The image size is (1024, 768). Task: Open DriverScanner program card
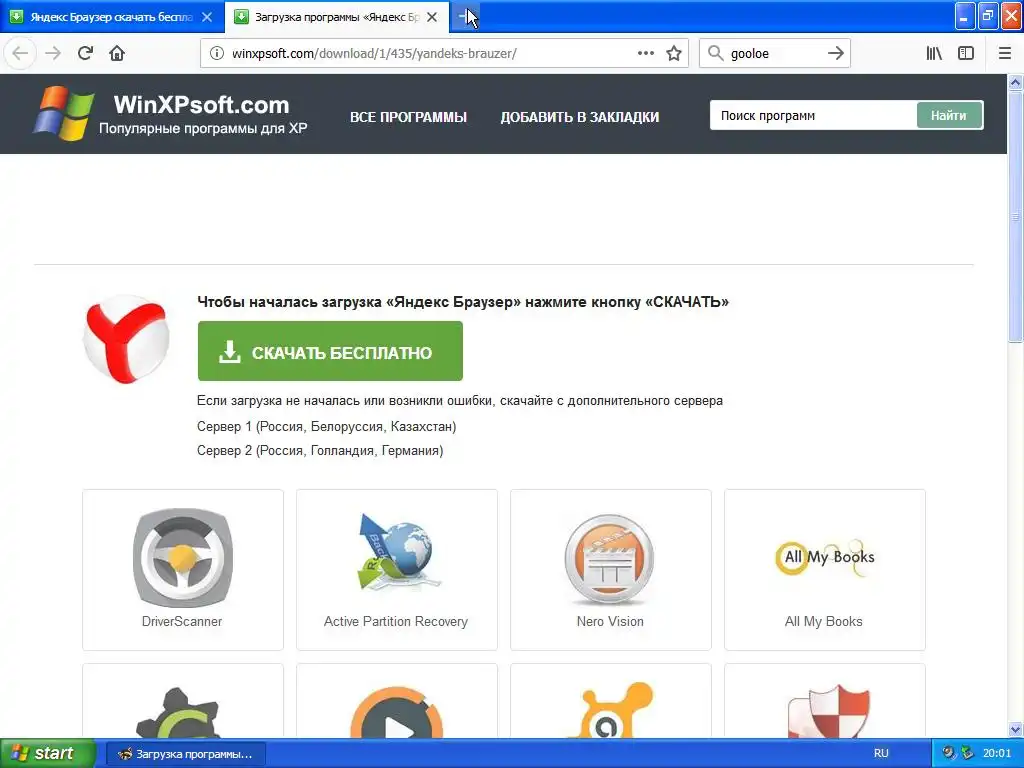(183, 569)
